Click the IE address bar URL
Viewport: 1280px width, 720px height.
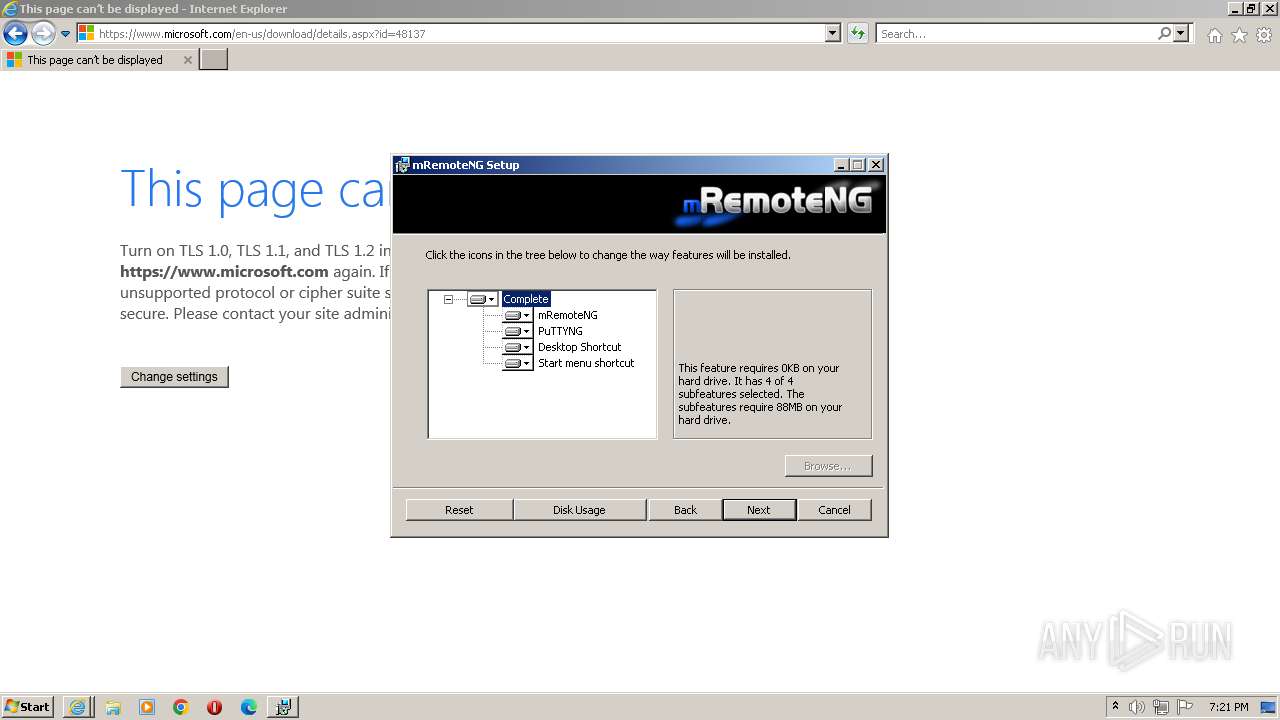(x=262, y=34)
